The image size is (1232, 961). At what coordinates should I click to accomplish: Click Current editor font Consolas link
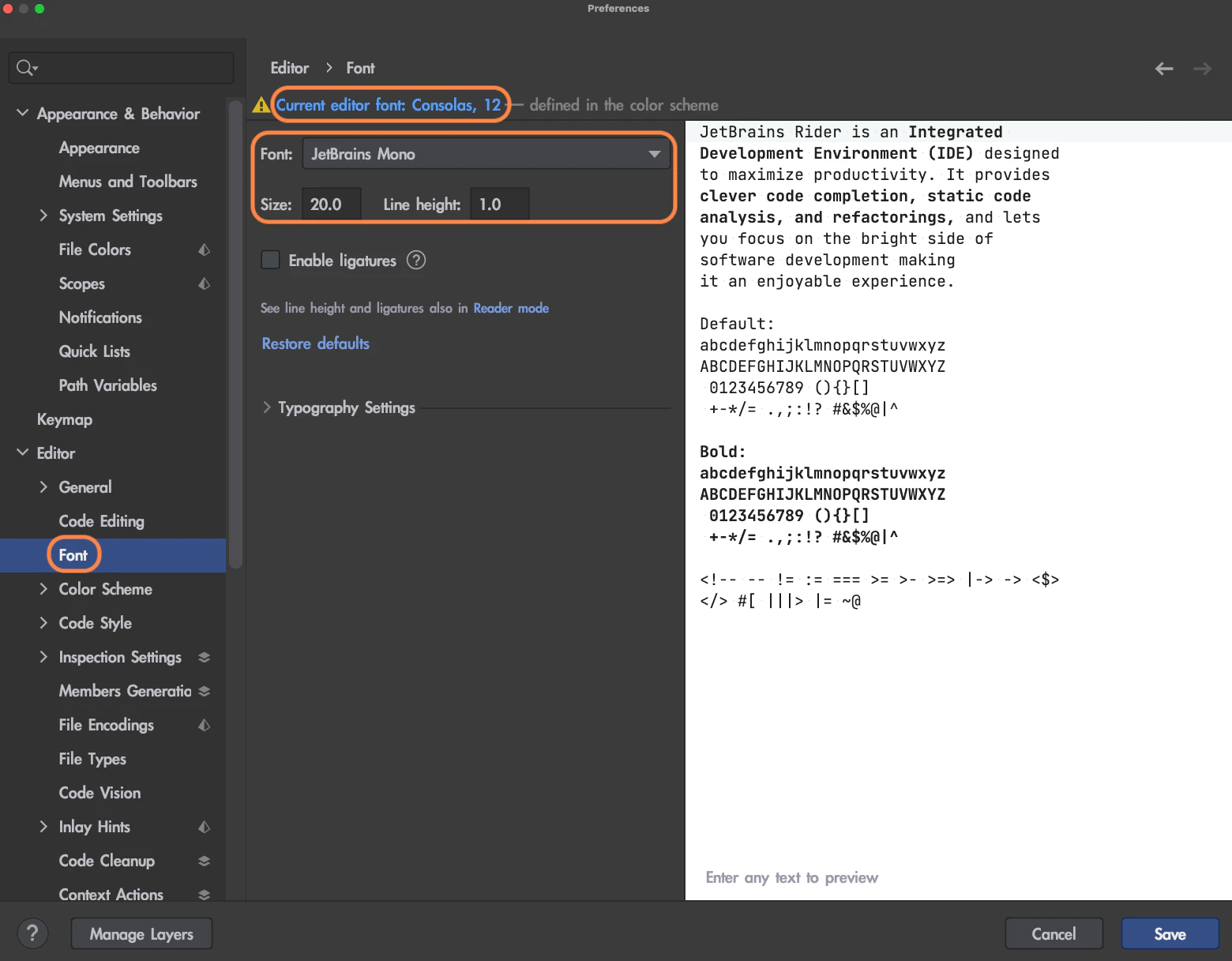(388, 105)
